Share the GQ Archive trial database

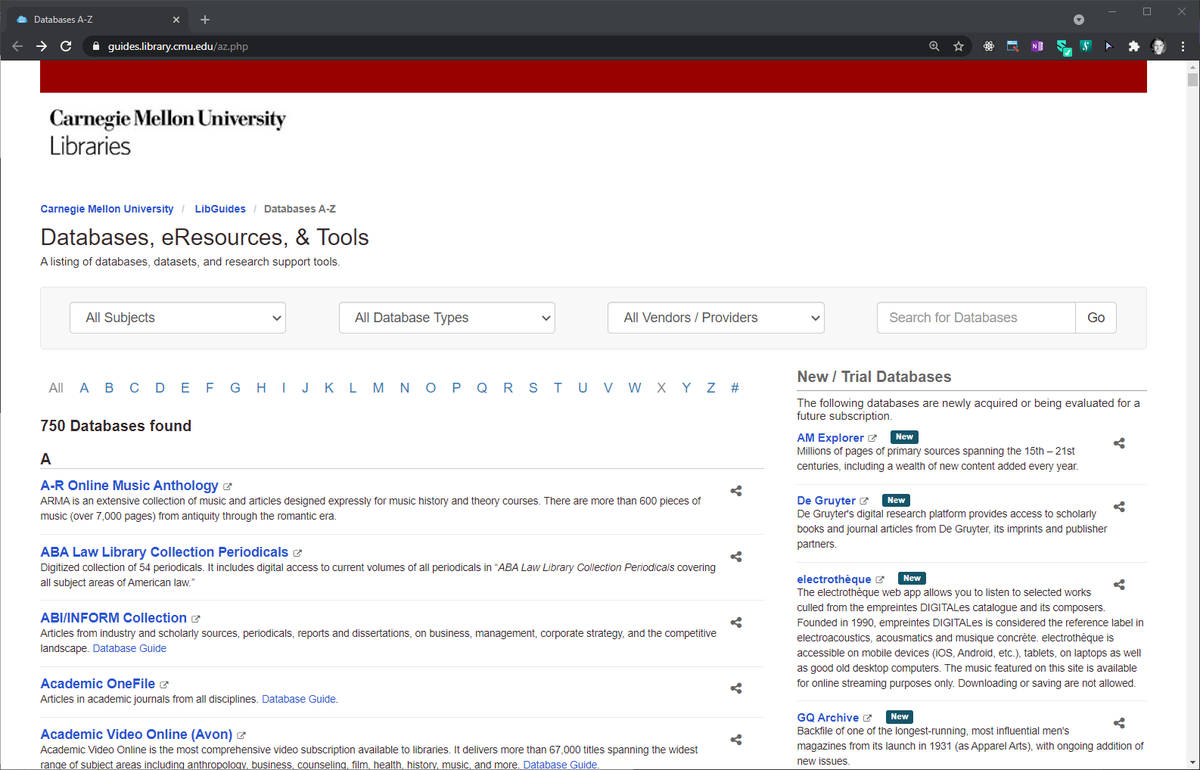click(1119, 723)
